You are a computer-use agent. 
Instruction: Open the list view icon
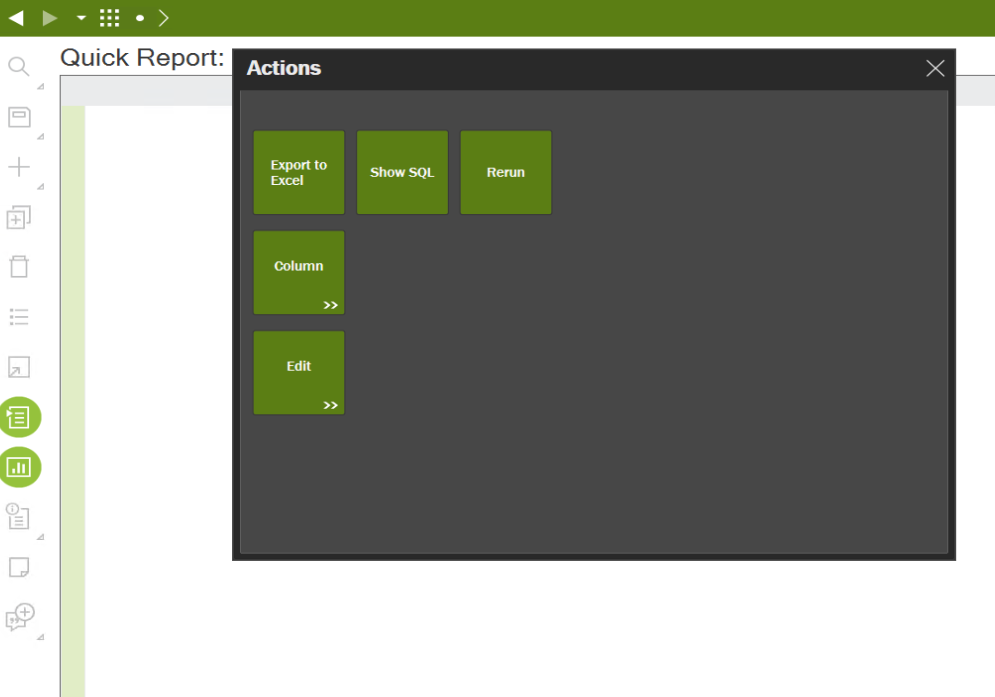pos(19,317)
